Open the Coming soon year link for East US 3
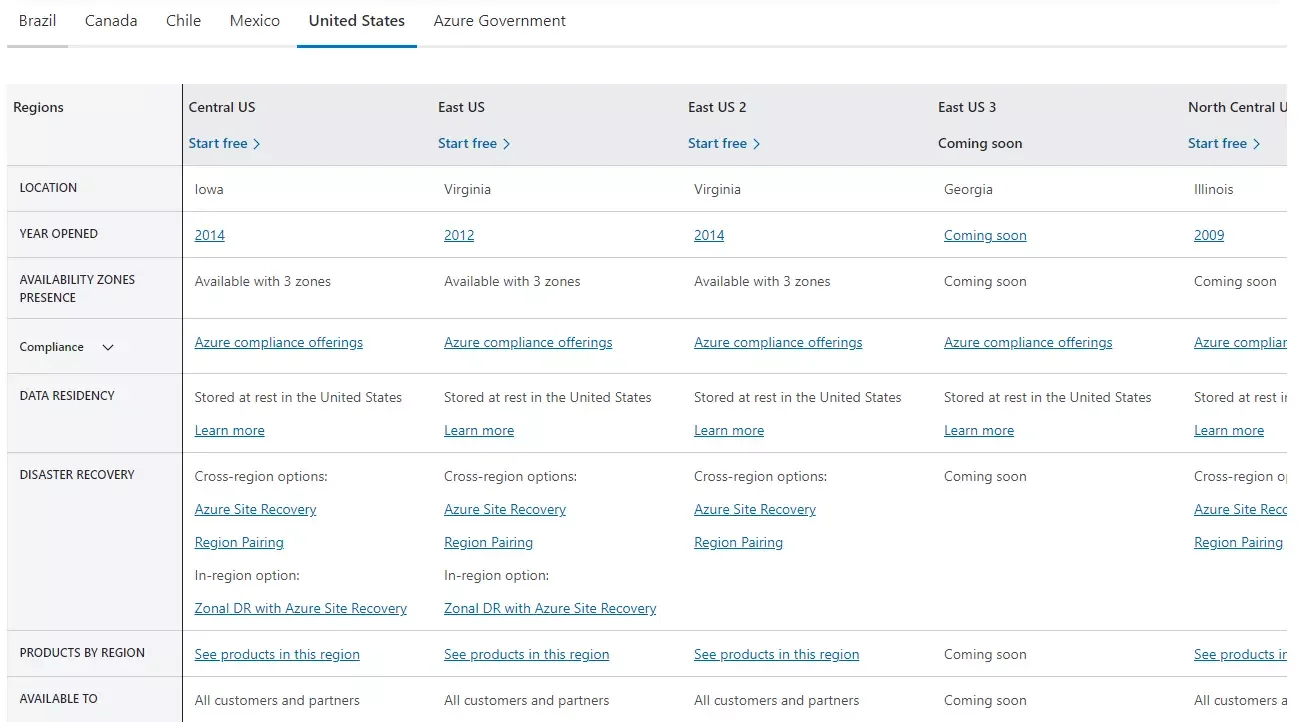 (x=985, y=235)
